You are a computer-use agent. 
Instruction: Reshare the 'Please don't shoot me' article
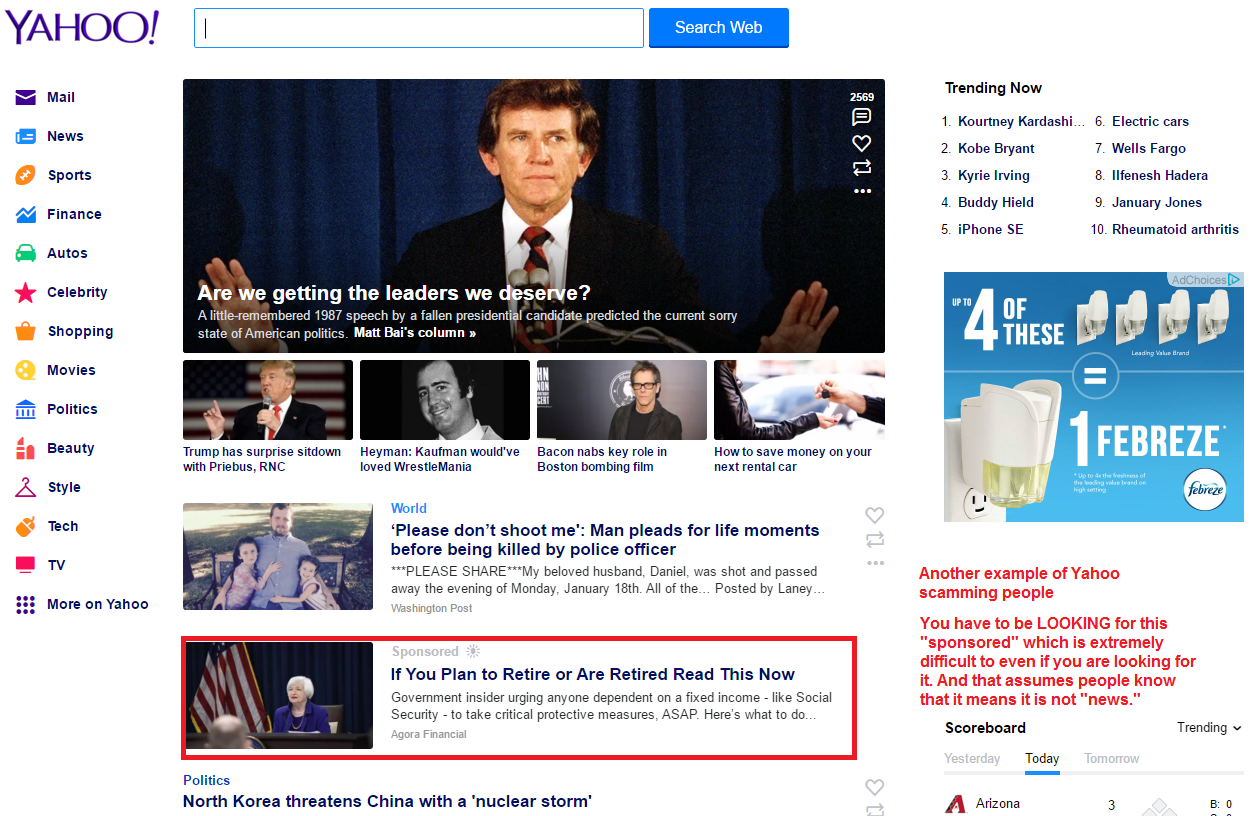pos(875,540)
